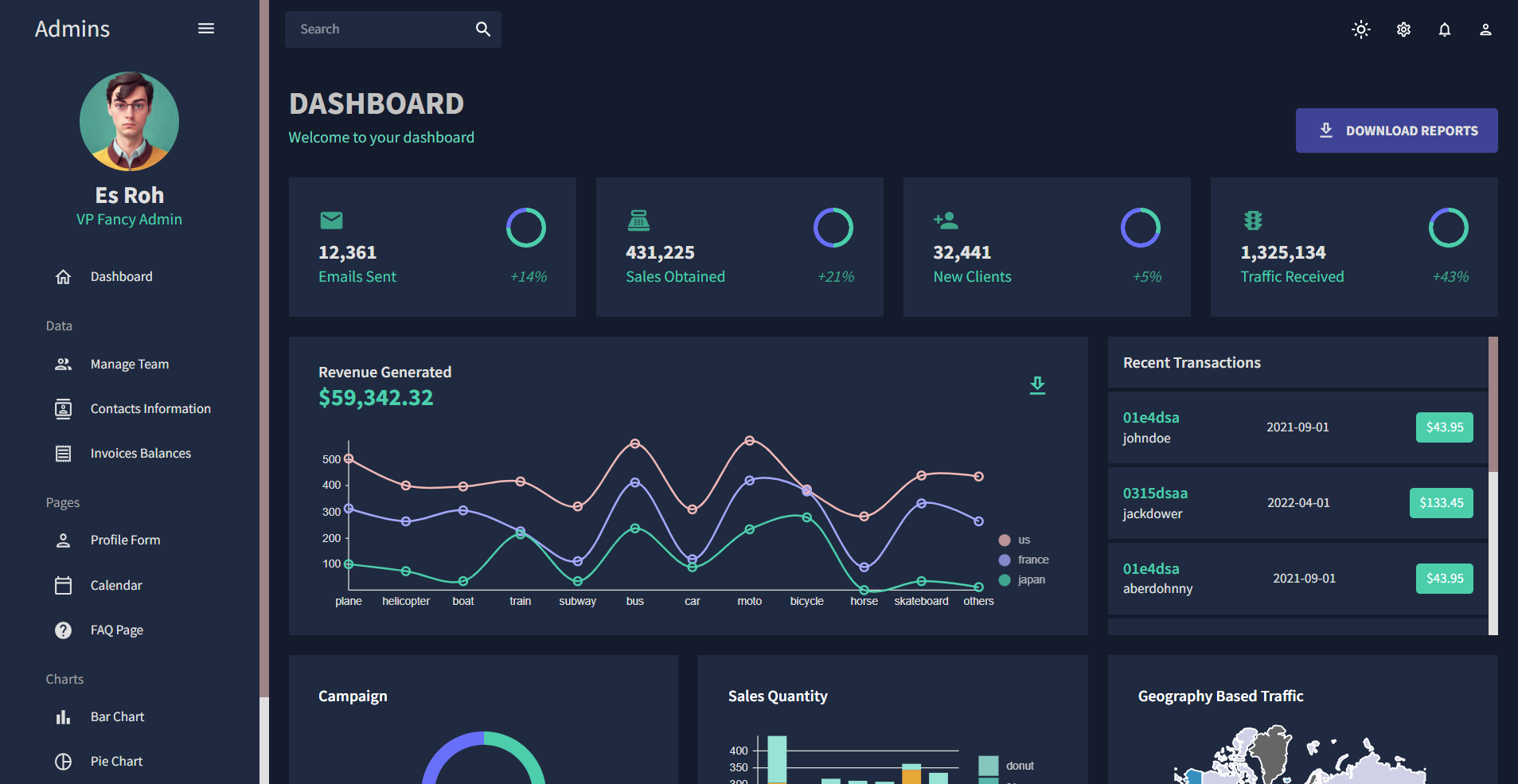This screenshot has height=784, width=1518.
Task: Click the FAQ Page question-mark icon
Action: tap(64, 630)
